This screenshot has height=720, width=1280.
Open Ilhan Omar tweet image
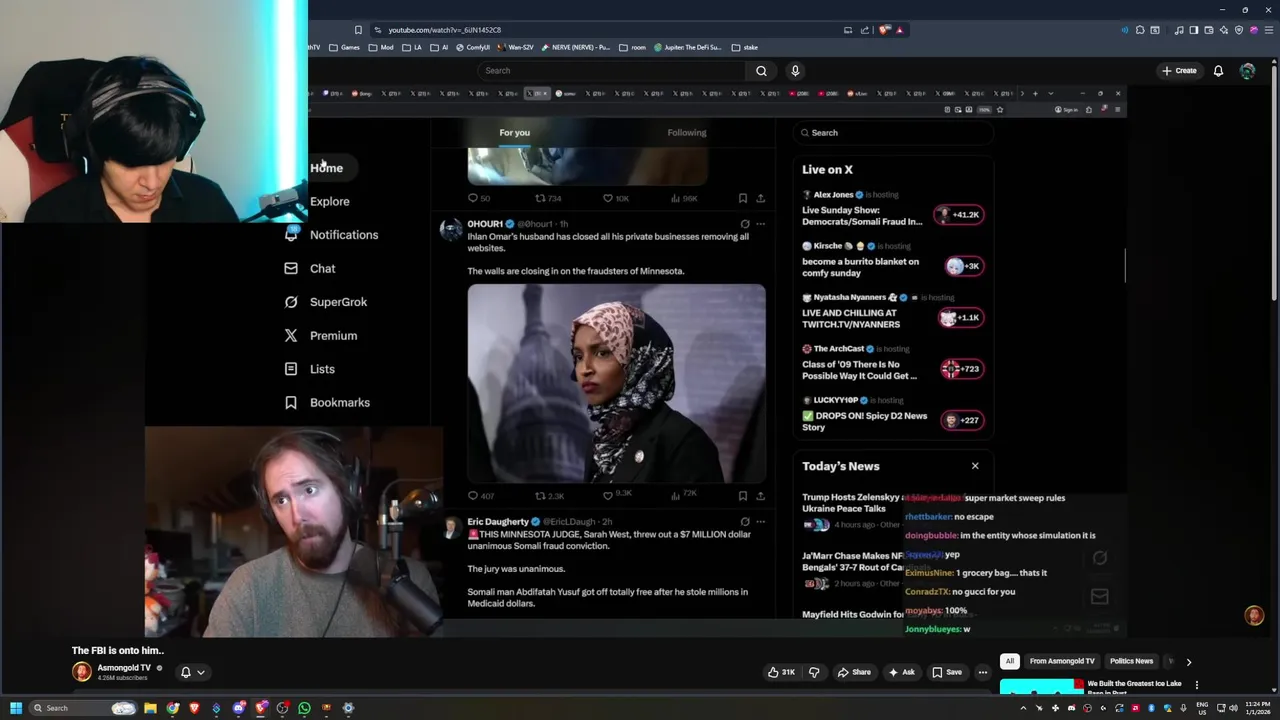coord(617,384)
